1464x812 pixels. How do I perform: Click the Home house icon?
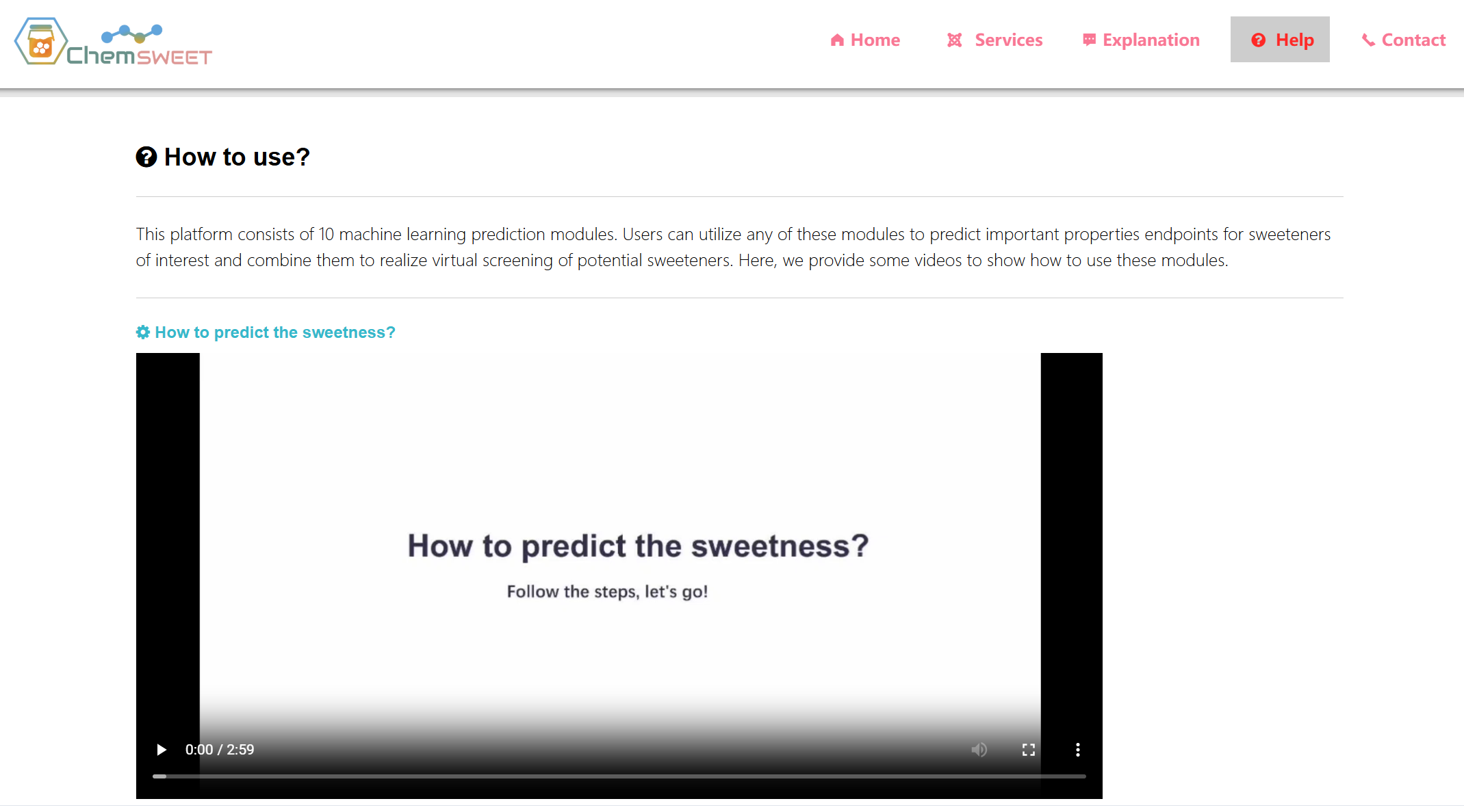(x=837, y=40)
